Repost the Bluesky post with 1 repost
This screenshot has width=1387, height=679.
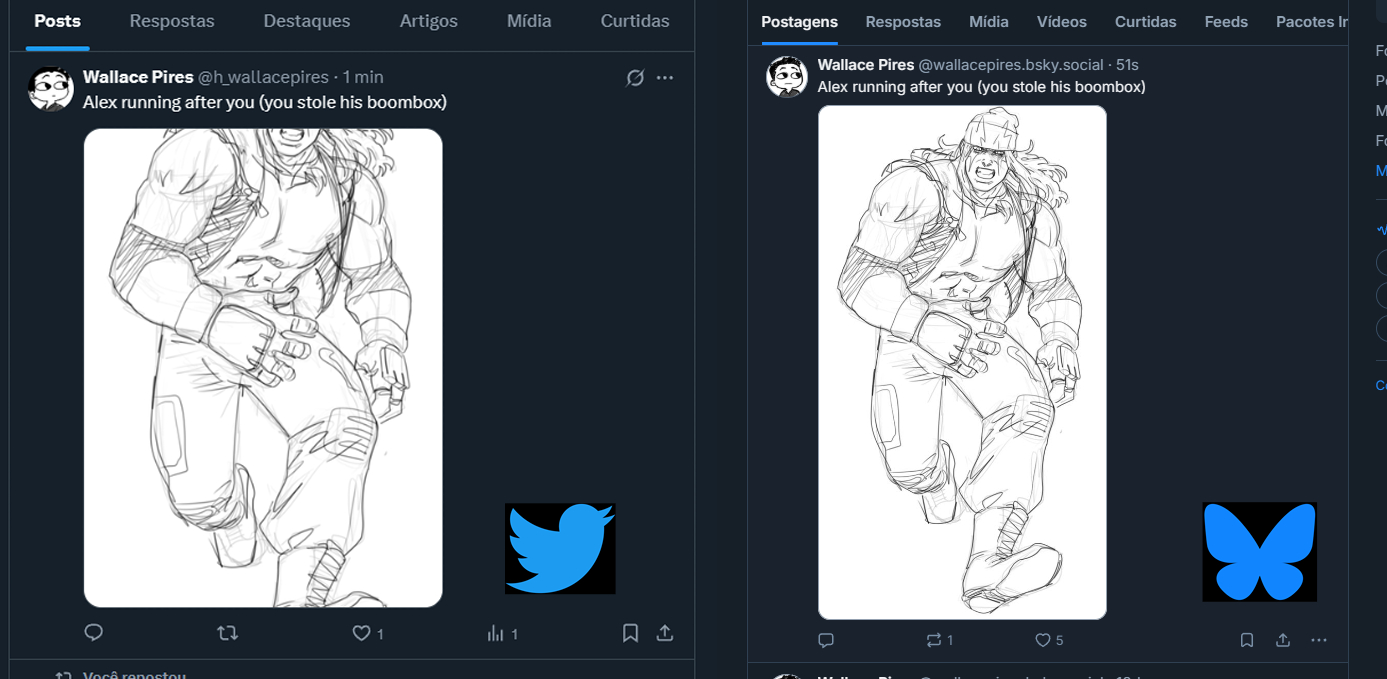(x=934, y=640)
